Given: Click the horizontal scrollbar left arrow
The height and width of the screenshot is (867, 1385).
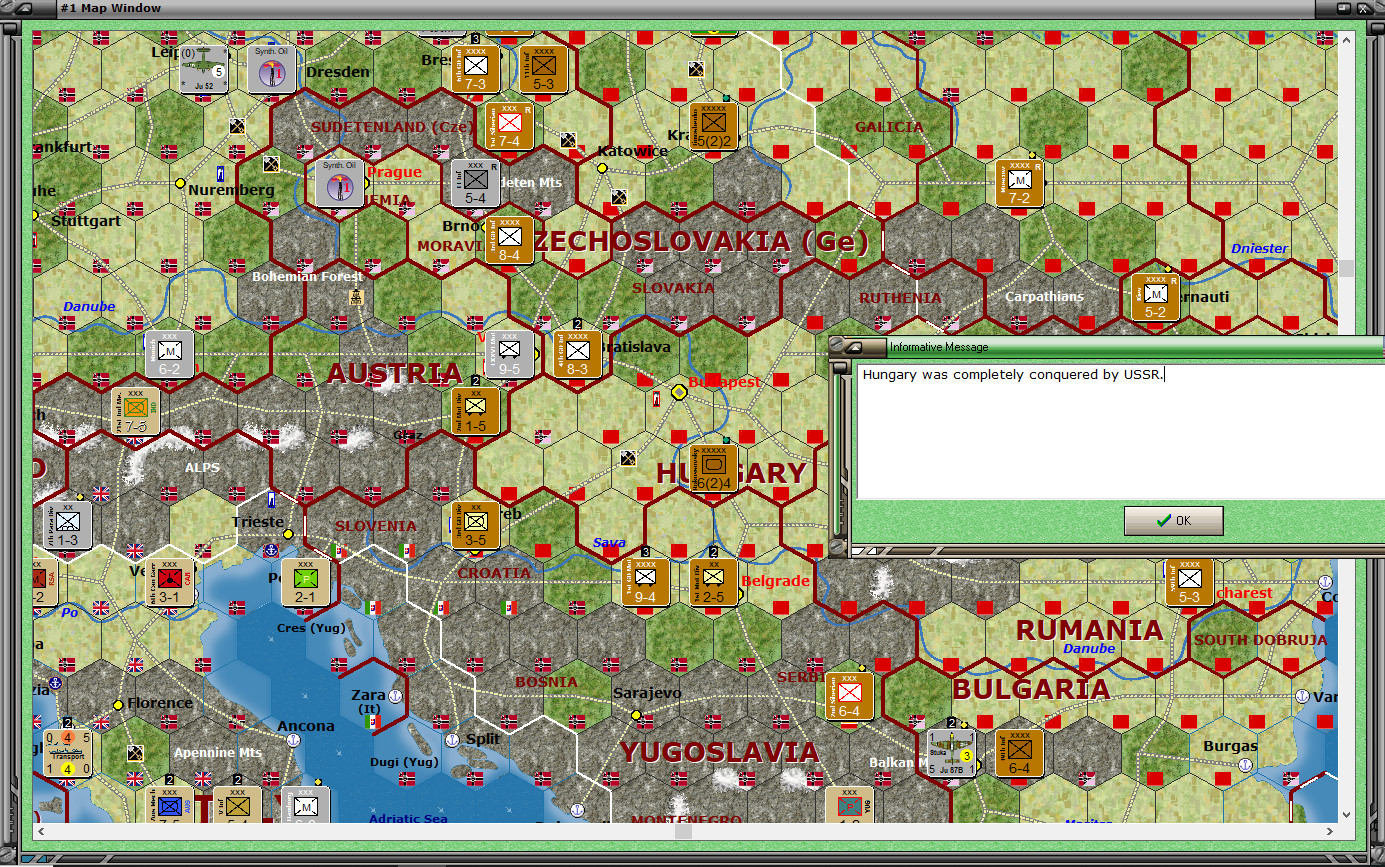Looking at the screenshot, I should 39,830.
